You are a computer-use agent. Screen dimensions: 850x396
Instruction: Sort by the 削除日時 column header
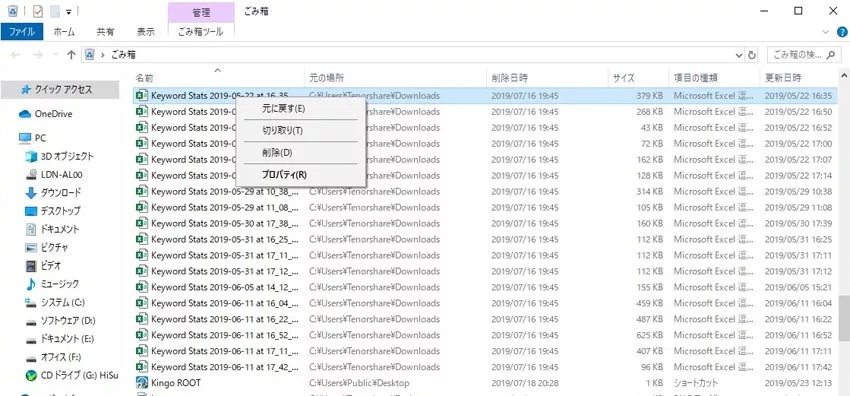point(547,78)
